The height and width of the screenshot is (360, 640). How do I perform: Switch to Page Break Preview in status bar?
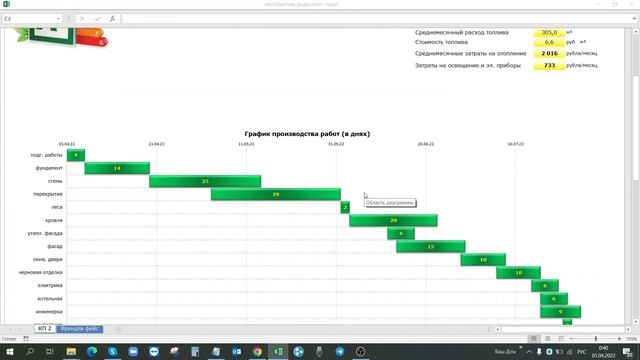(x=561, y=339)
